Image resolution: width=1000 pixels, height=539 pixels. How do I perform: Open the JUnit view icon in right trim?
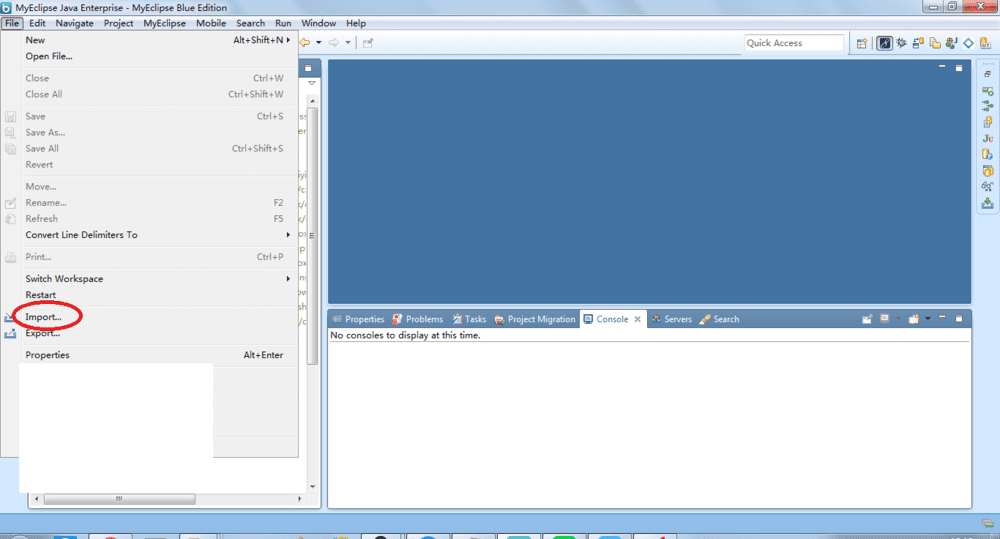[x=988, y=138]
